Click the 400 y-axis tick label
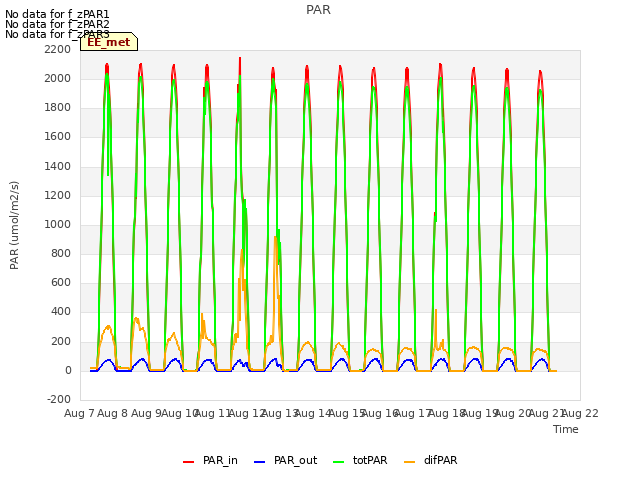This screenshot has width=640, height=480. (61, 312)
